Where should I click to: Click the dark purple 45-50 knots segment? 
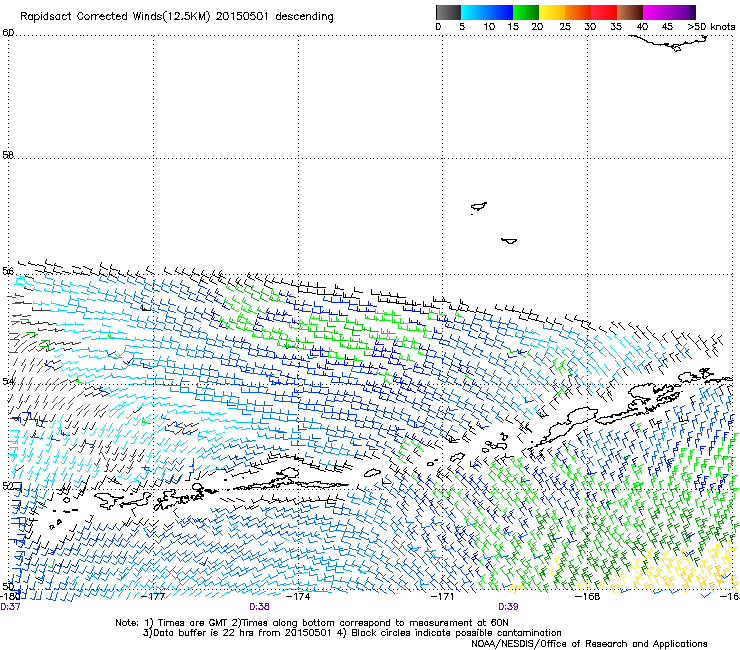click(682, 12)
